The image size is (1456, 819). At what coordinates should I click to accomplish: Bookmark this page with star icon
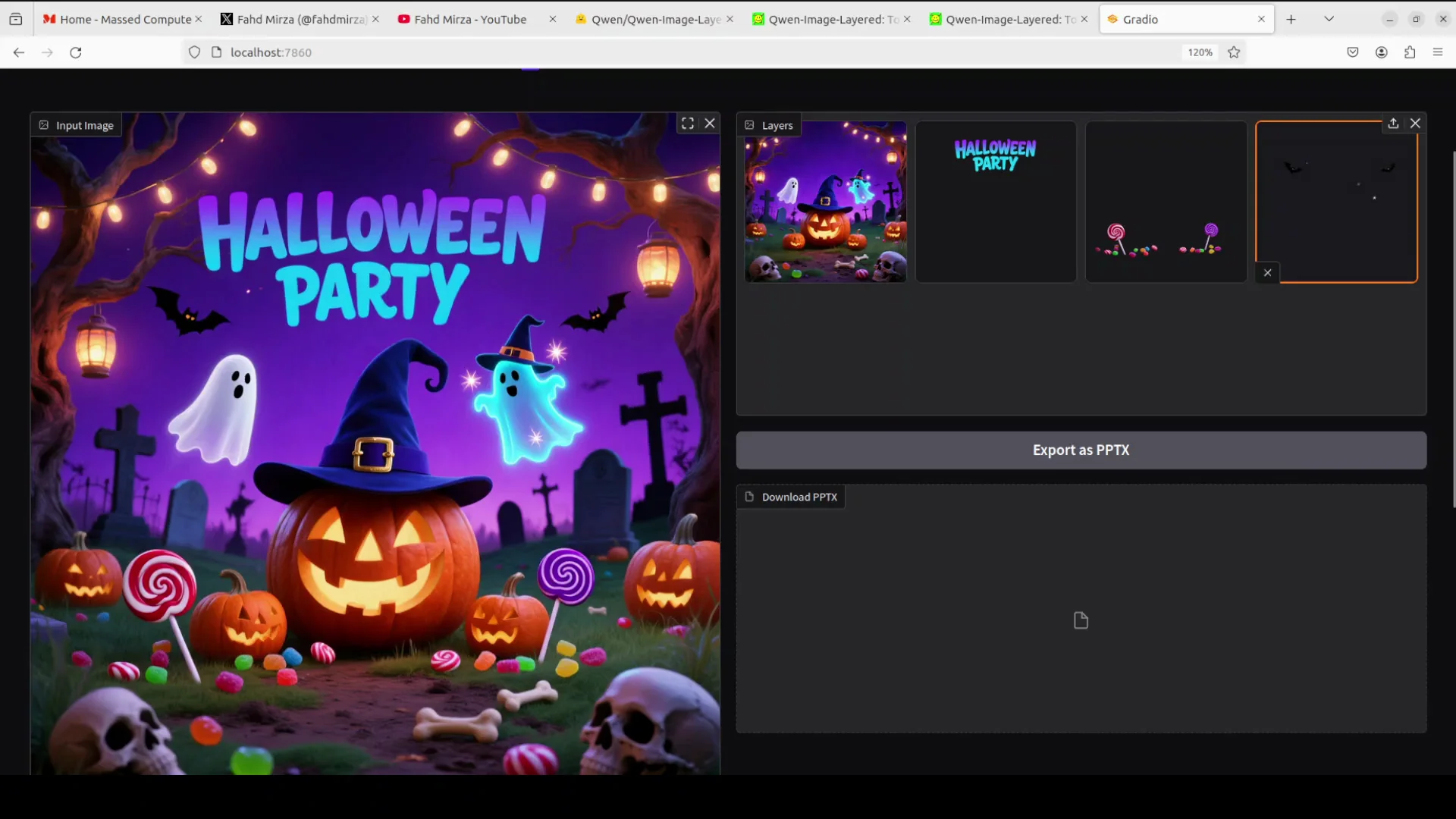(1234, 52)
